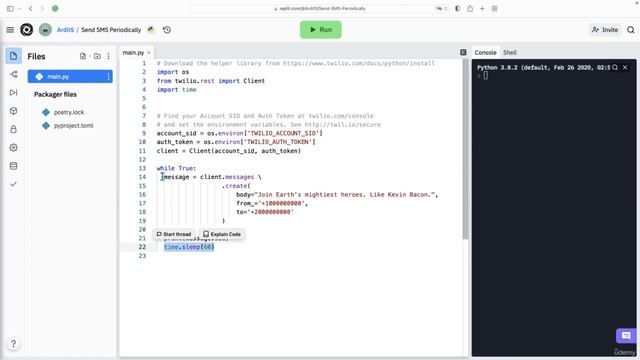Show the browser tab overview
Viewport: 640px width, 360px height.
pos(494,8)
